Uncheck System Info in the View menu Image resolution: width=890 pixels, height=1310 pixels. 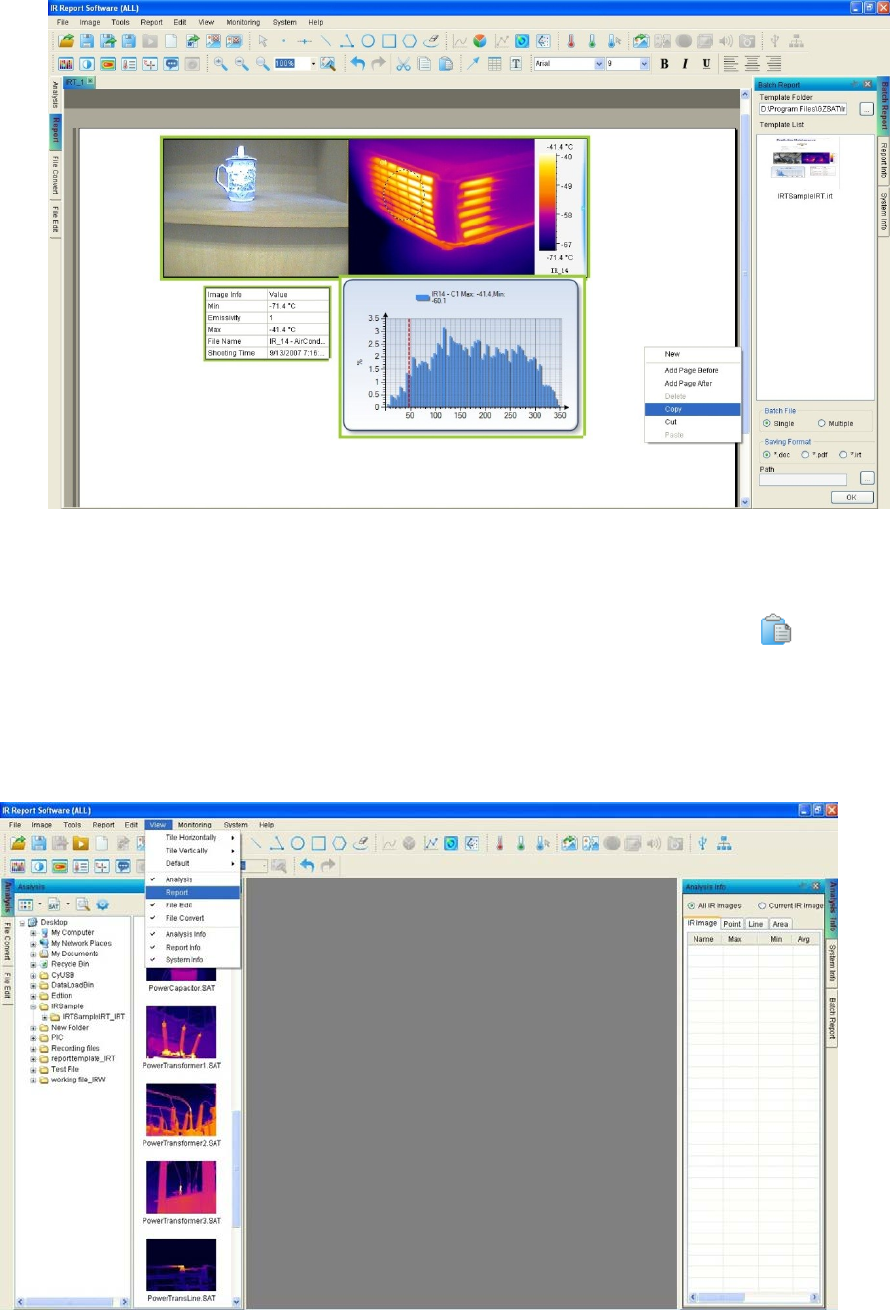click(192, 960)
